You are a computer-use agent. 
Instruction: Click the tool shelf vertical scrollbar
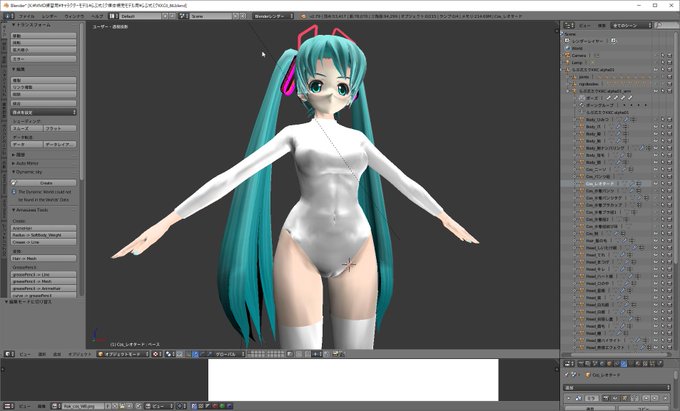82,100
